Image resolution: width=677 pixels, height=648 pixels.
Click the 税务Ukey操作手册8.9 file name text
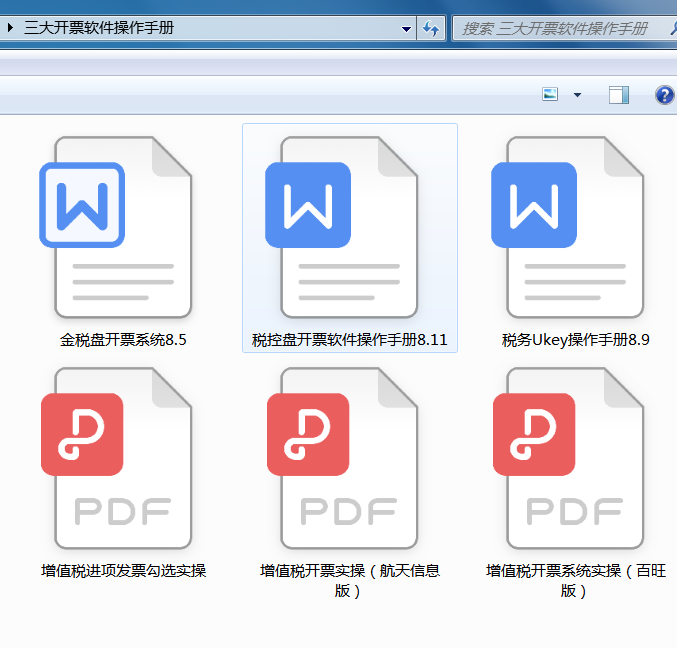click(575, 340)
